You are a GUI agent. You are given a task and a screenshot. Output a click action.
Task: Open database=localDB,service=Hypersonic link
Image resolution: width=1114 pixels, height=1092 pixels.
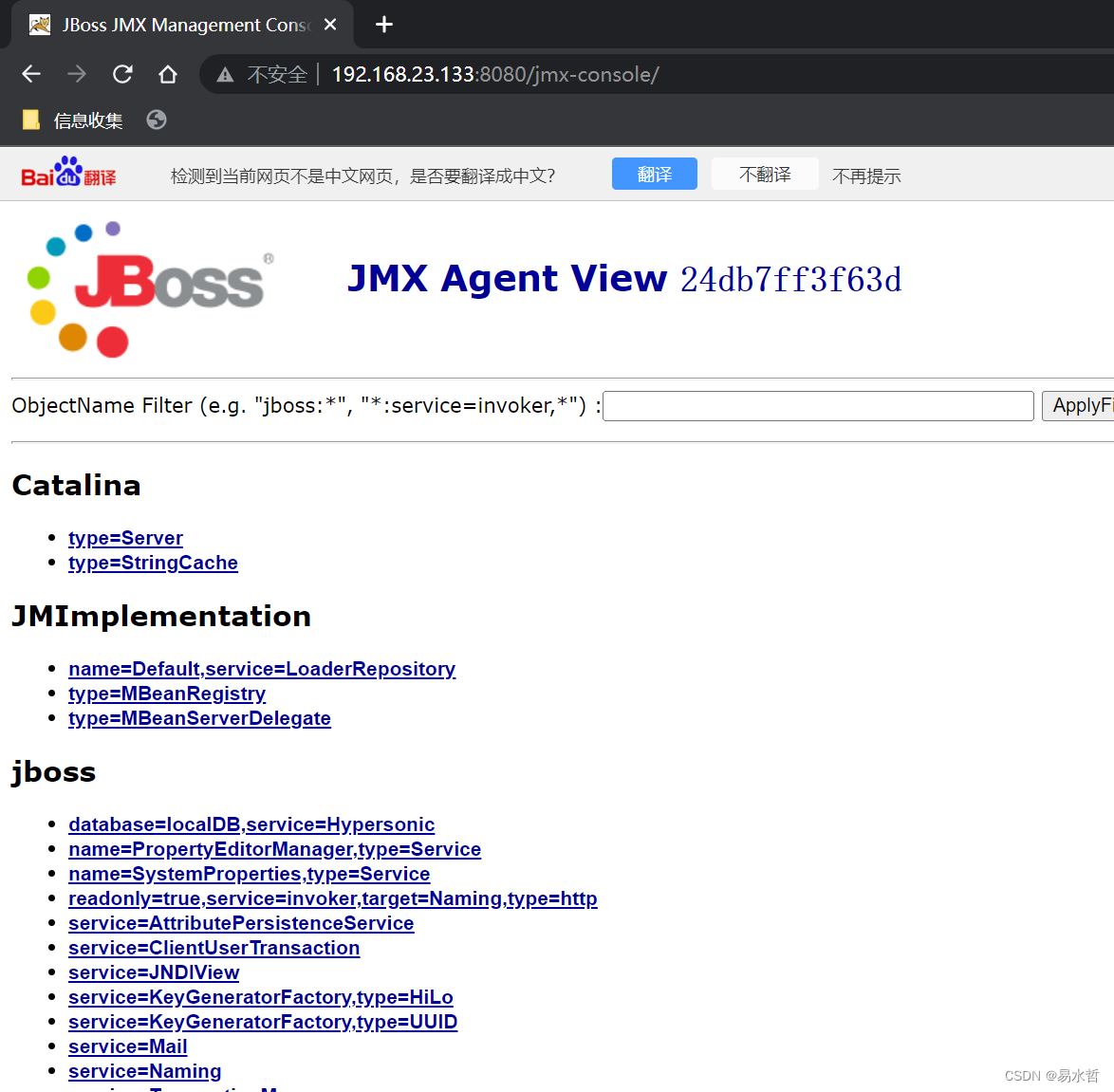251,824
